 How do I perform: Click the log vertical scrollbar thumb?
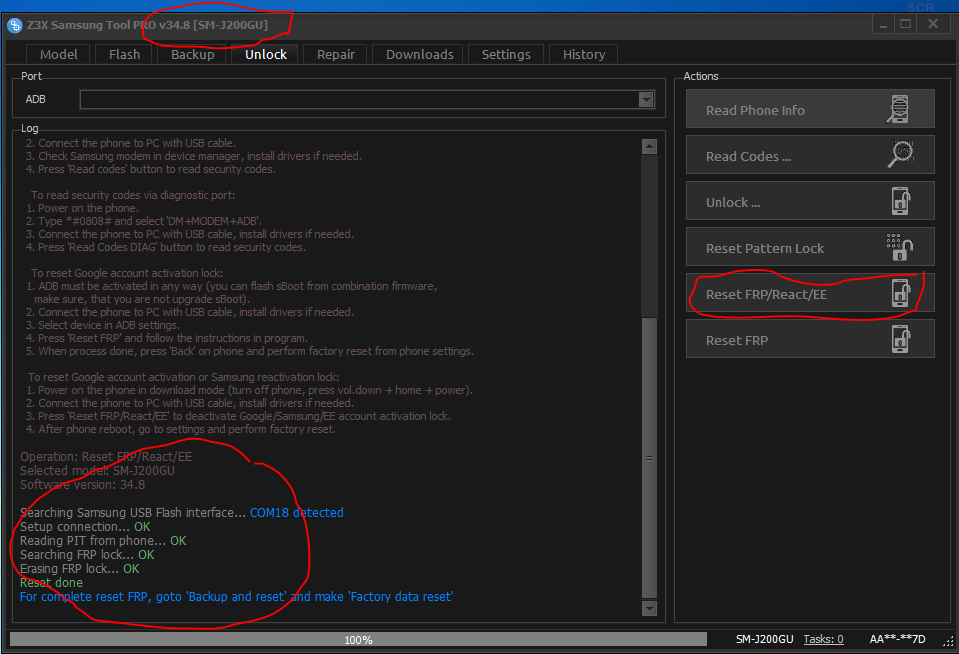(649, 458)
